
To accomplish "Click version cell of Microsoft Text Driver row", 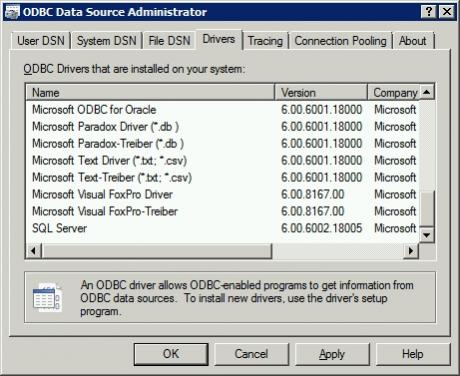I will tap(321, 161).
